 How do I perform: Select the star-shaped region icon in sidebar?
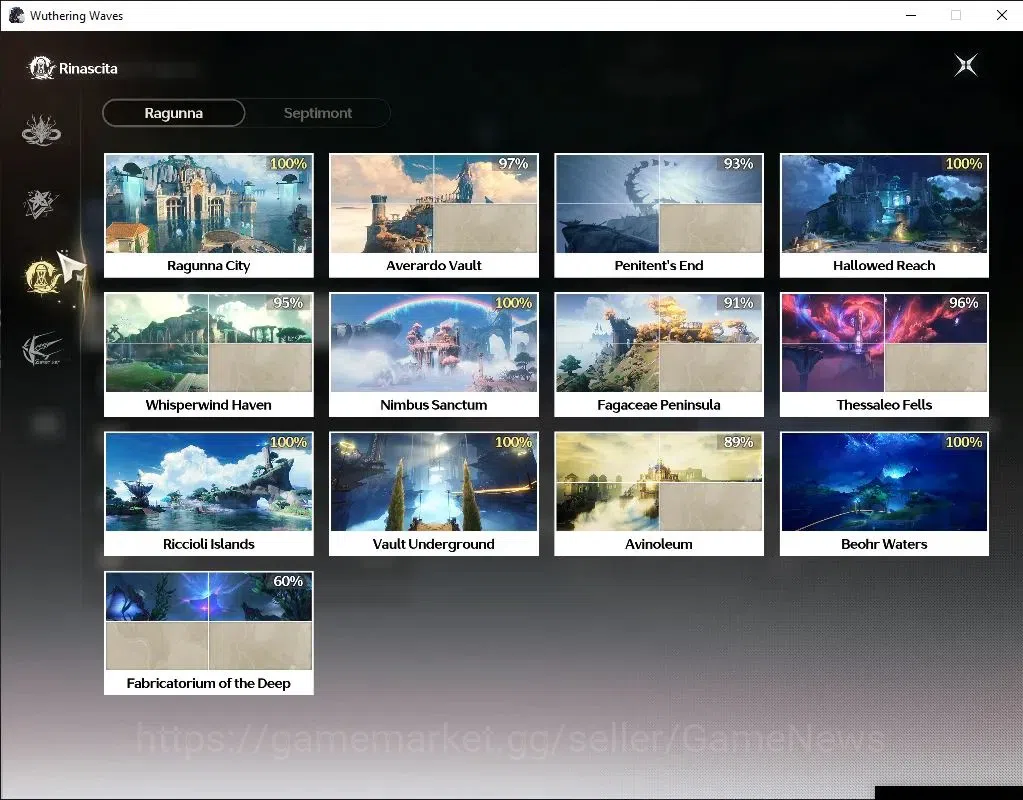click(x=40, y=204)
